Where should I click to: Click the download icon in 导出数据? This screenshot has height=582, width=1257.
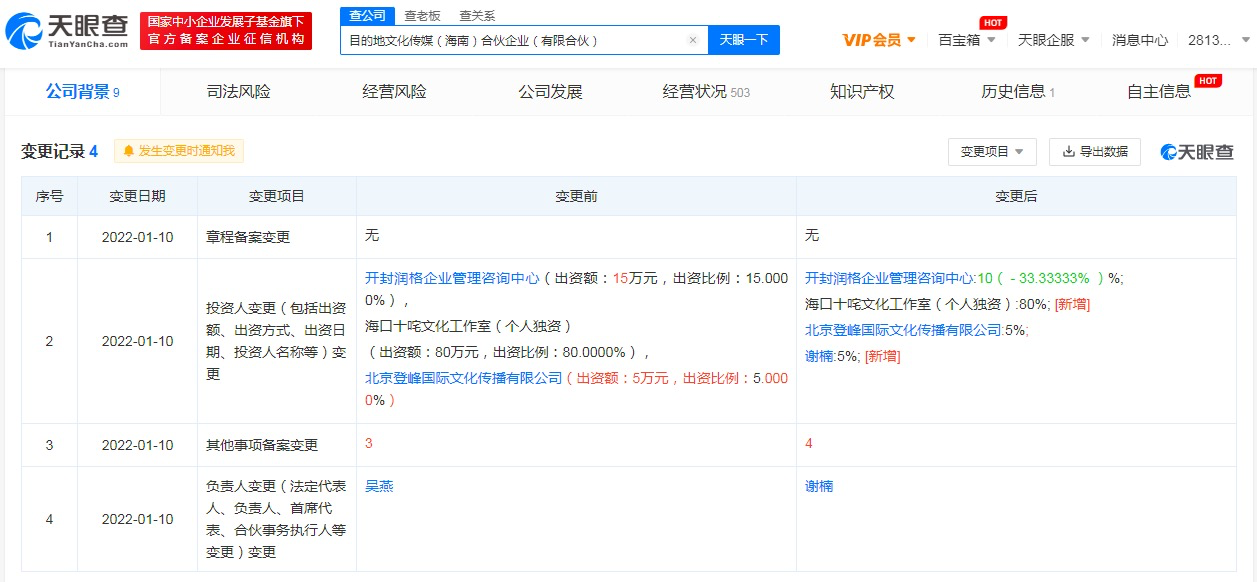pyautogui.click(x=1068, y=152)
